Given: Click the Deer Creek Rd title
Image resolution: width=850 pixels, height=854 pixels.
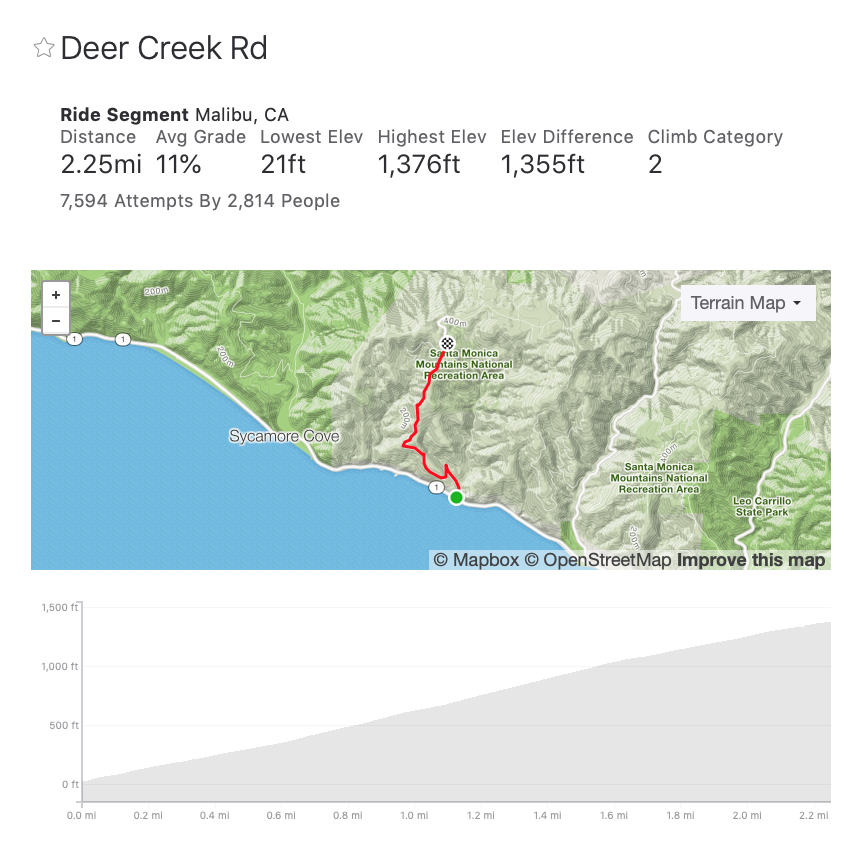Looking at the screenshot, I should [x=164, y=48].
